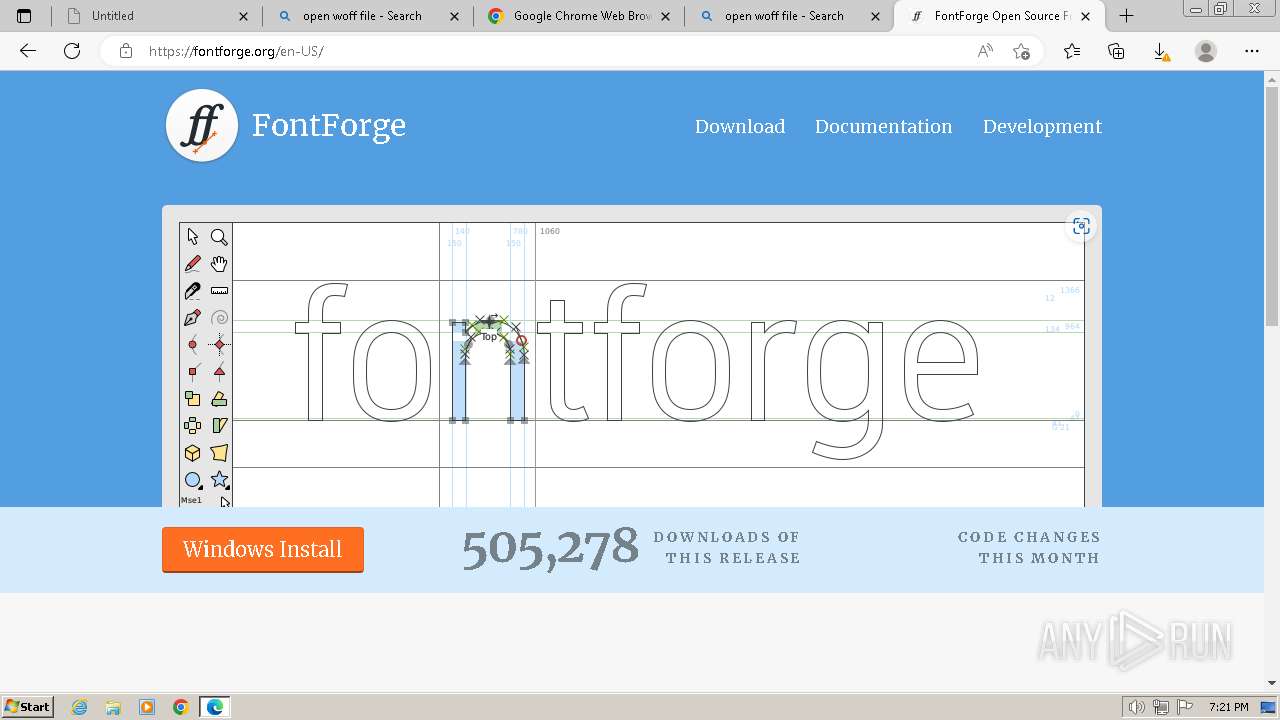View site information lock icon
This screenshot has width=1280, height=720.
coord(126,51)
